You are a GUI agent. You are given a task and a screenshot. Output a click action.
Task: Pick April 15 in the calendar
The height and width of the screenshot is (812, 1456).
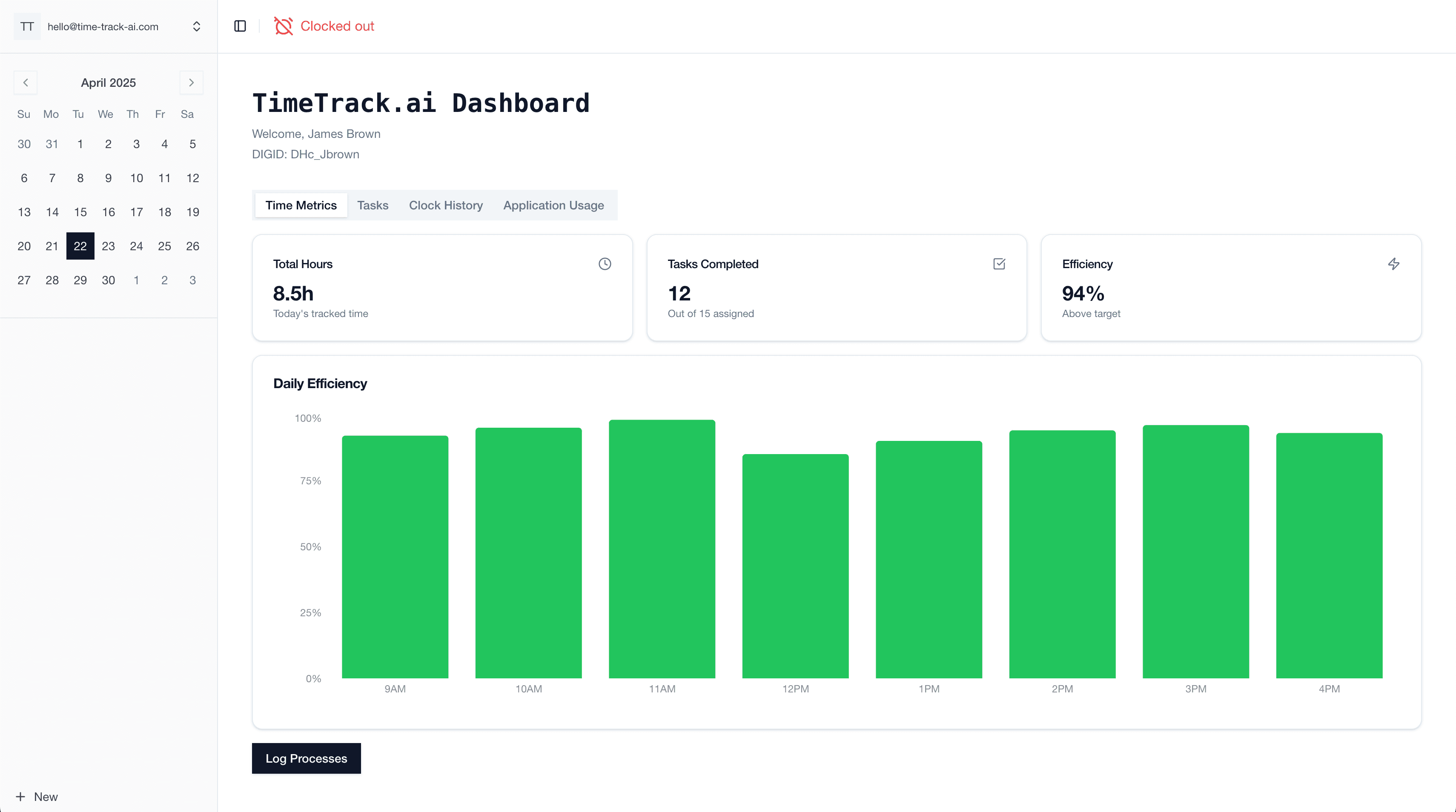tap(80, 212)
